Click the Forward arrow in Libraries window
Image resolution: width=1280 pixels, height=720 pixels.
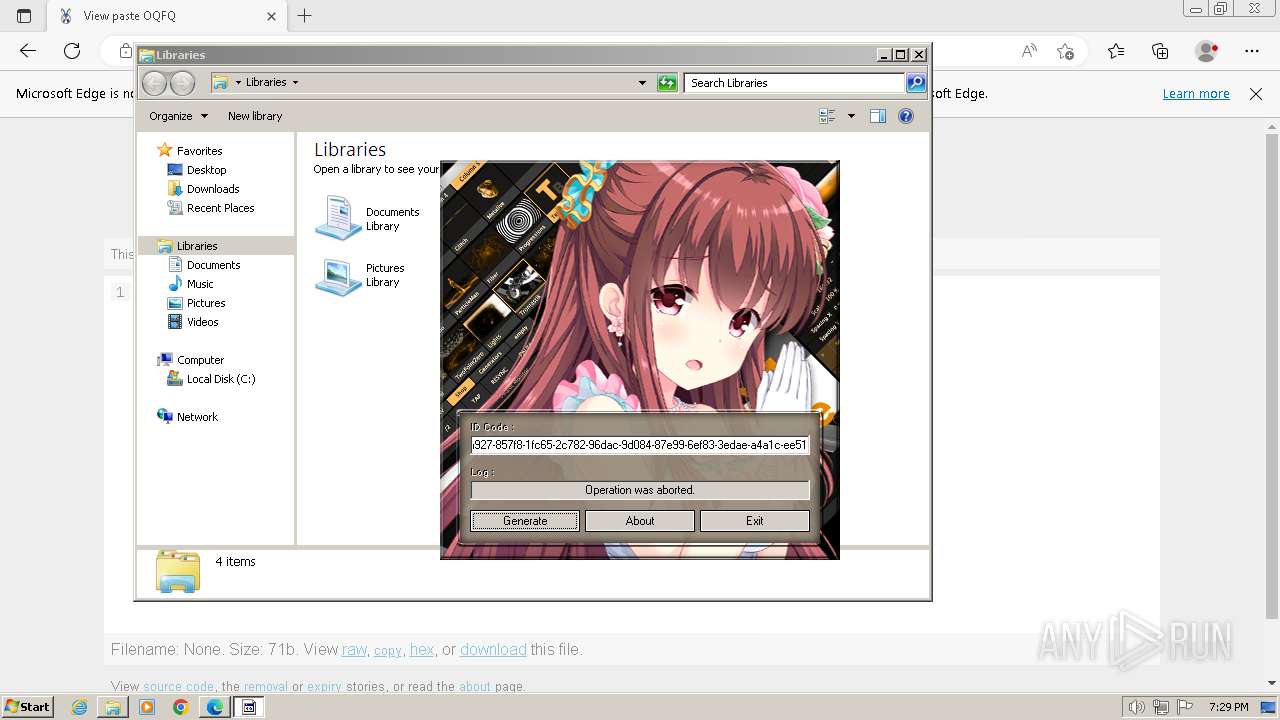point(182,83)
